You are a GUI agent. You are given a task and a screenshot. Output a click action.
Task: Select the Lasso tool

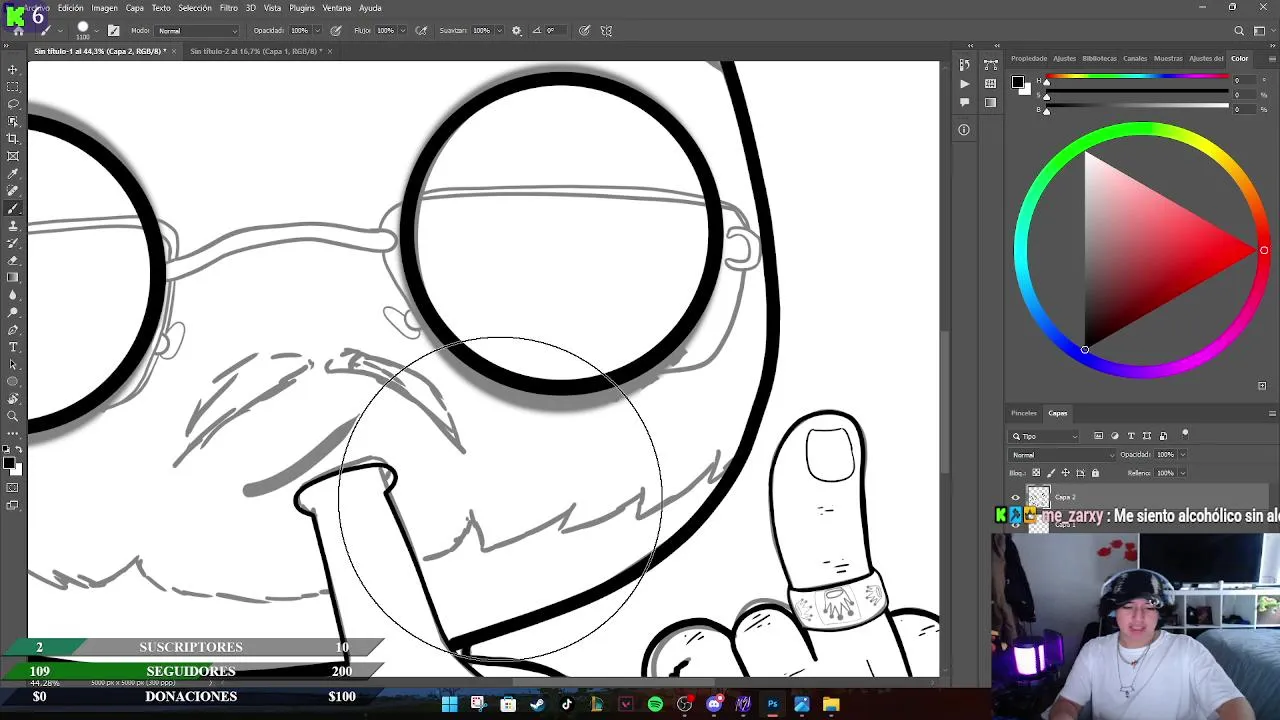(x=13, y=104)
